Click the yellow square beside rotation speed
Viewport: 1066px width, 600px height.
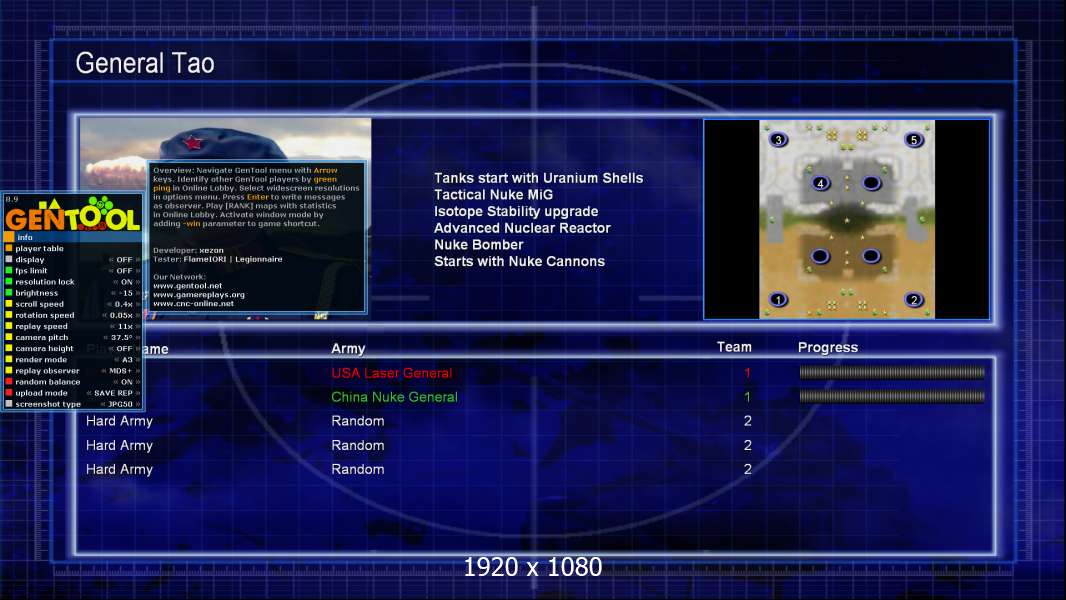point(9,315)
